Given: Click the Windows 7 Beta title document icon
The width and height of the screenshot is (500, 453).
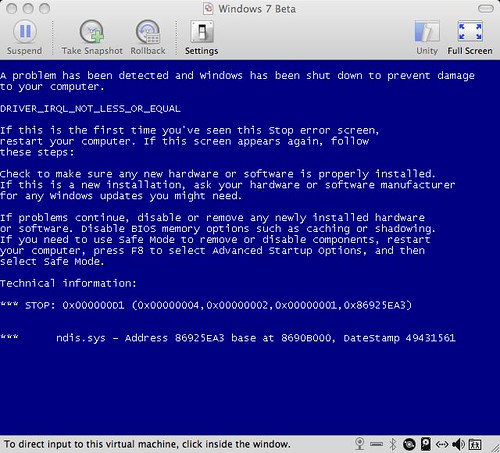Looking at the screenshot, I should 208,9.
